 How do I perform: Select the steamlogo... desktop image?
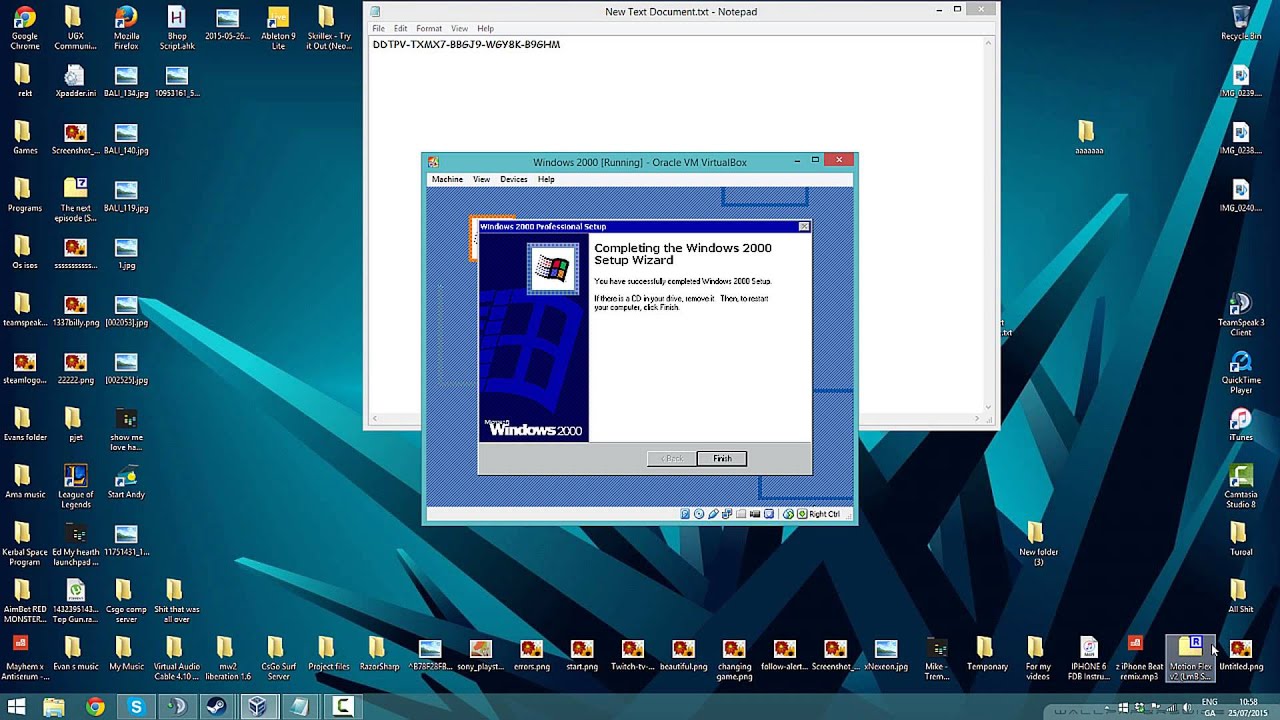point(24,368)
